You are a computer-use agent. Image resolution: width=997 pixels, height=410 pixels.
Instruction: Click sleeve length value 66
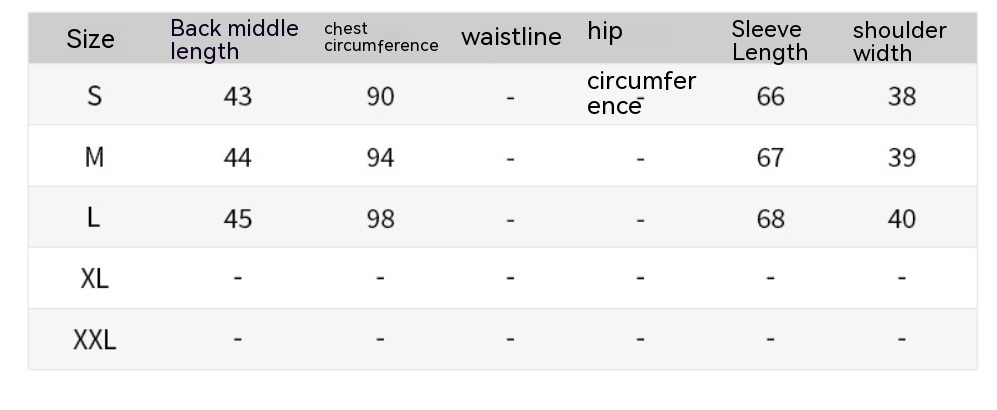770,96
